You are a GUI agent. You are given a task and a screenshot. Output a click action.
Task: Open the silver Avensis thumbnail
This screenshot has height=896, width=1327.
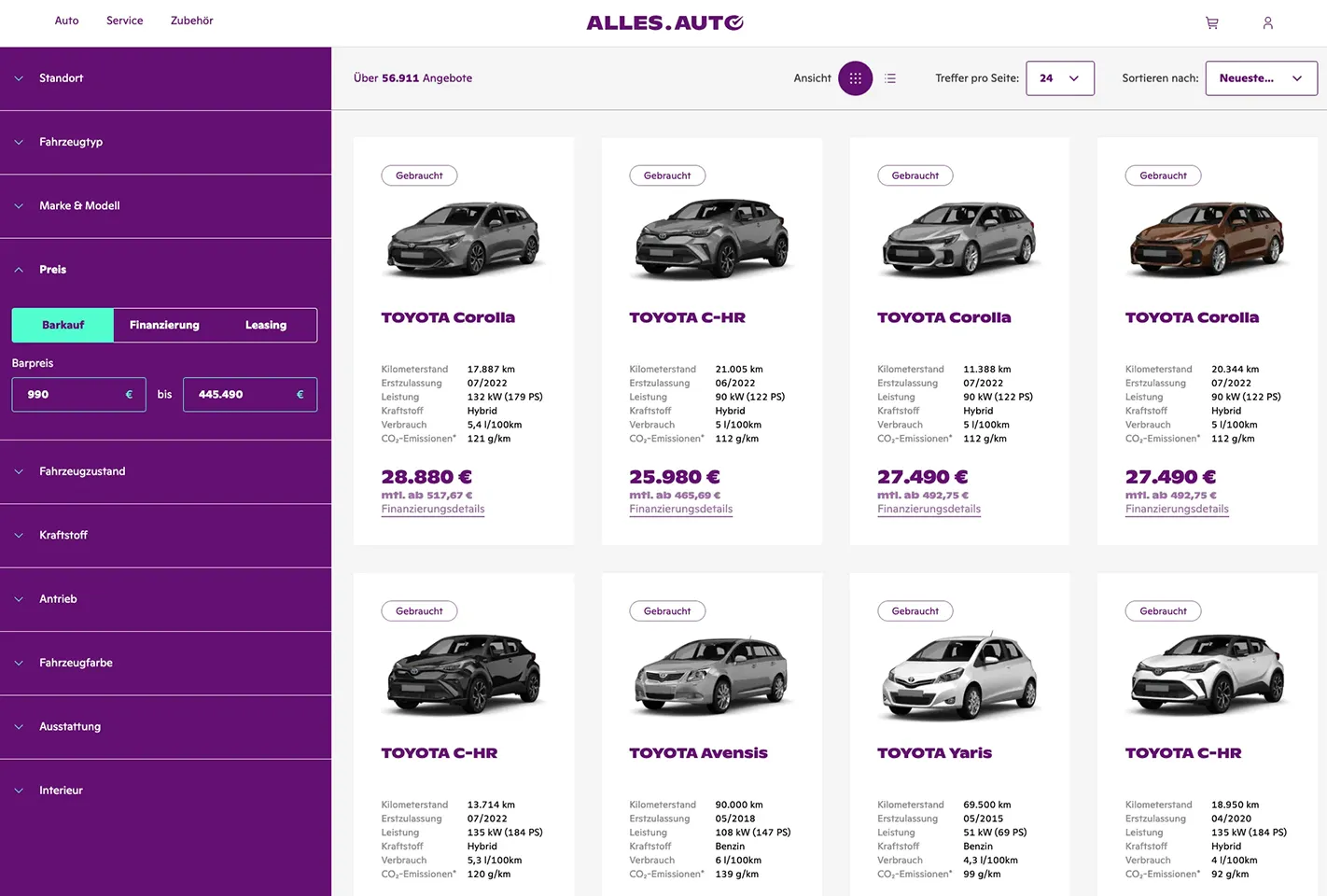click(x=712, y=675)
